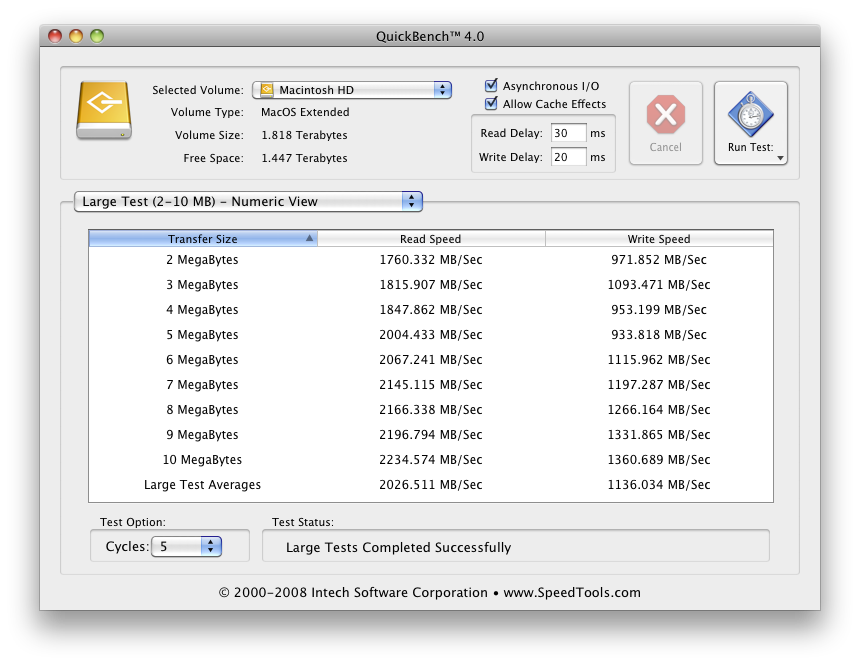This screenshot has height=665, width=860.
Task: Open the Large Test Numeric View dropdown
Action: tap(248, 201)
